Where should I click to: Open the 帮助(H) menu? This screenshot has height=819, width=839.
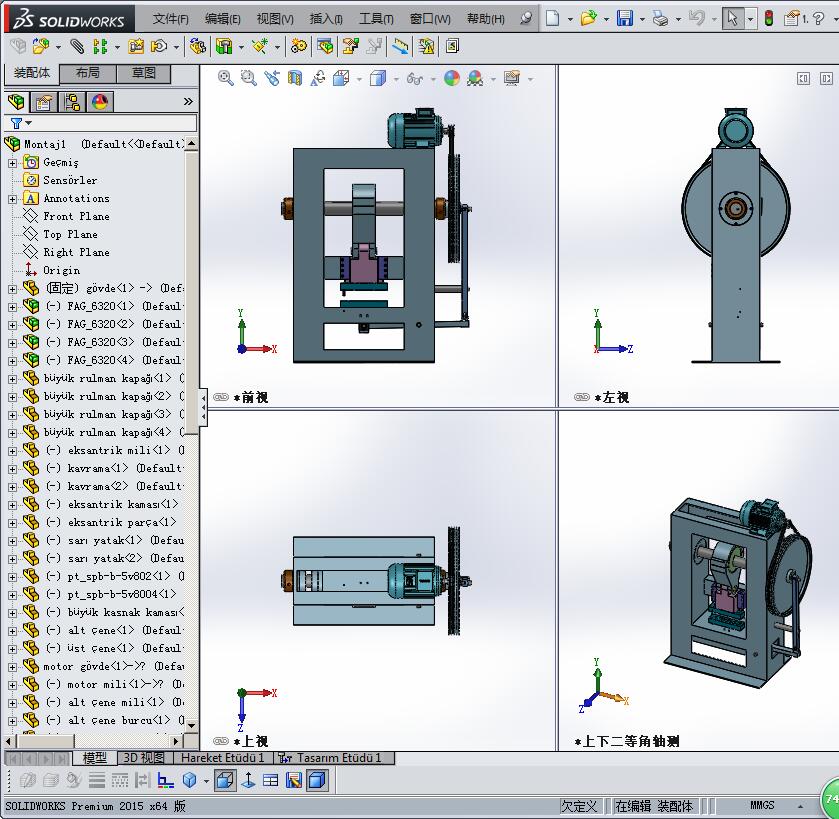point(486,19)
